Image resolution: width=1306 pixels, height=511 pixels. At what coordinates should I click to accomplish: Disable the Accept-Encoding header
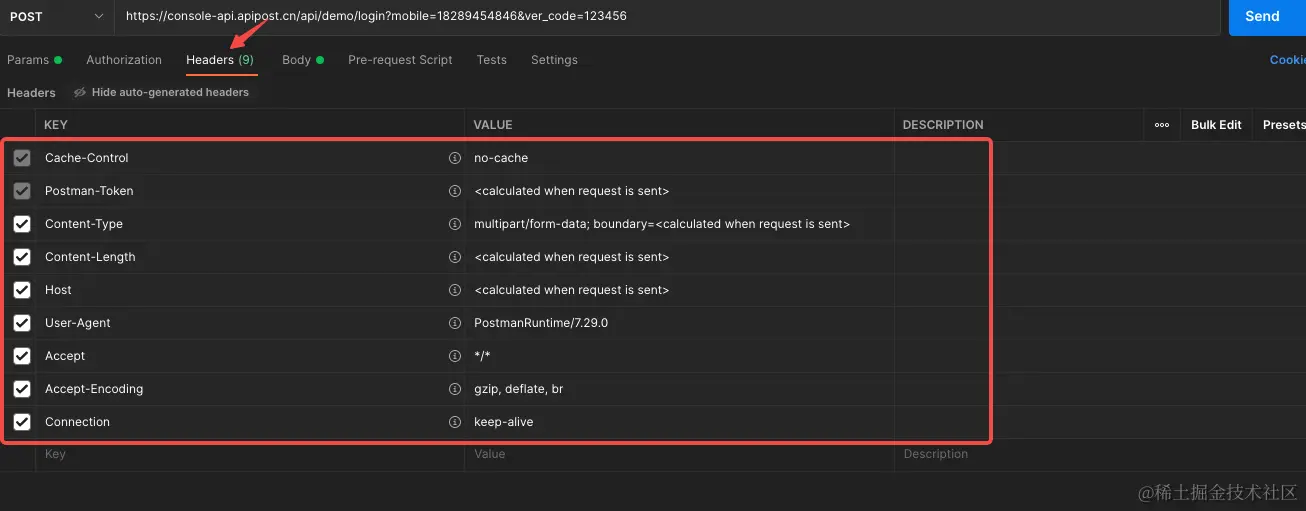22,389
